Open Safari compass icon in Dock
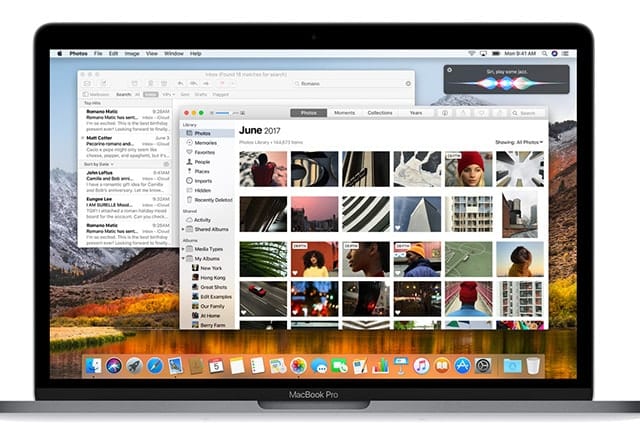This screenshot has width=640, height=426. click(x=155, y=366)
